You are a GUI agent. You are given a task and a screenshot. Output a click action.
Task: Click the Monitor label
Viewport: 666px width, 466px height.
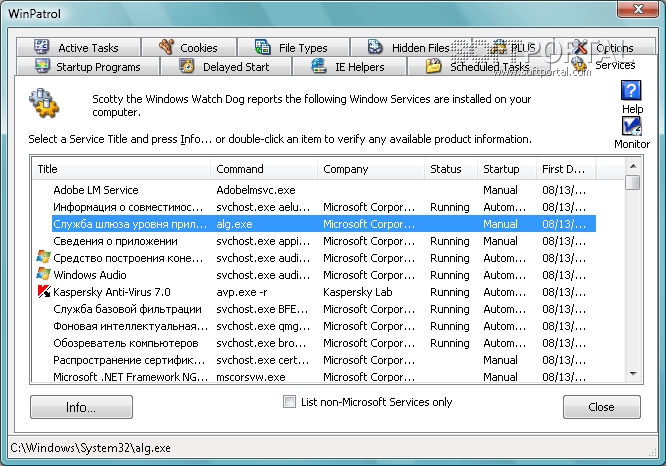(x=632, y=144)
